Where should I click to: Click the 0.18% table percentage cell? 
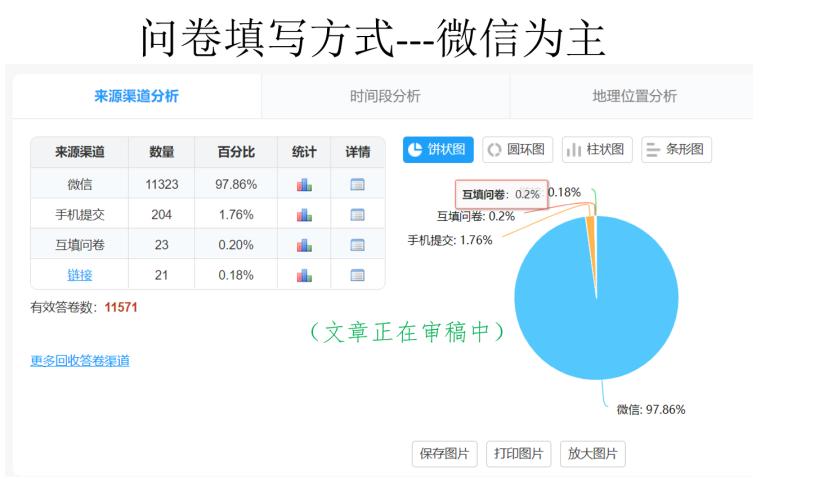[x=236, y=275]
